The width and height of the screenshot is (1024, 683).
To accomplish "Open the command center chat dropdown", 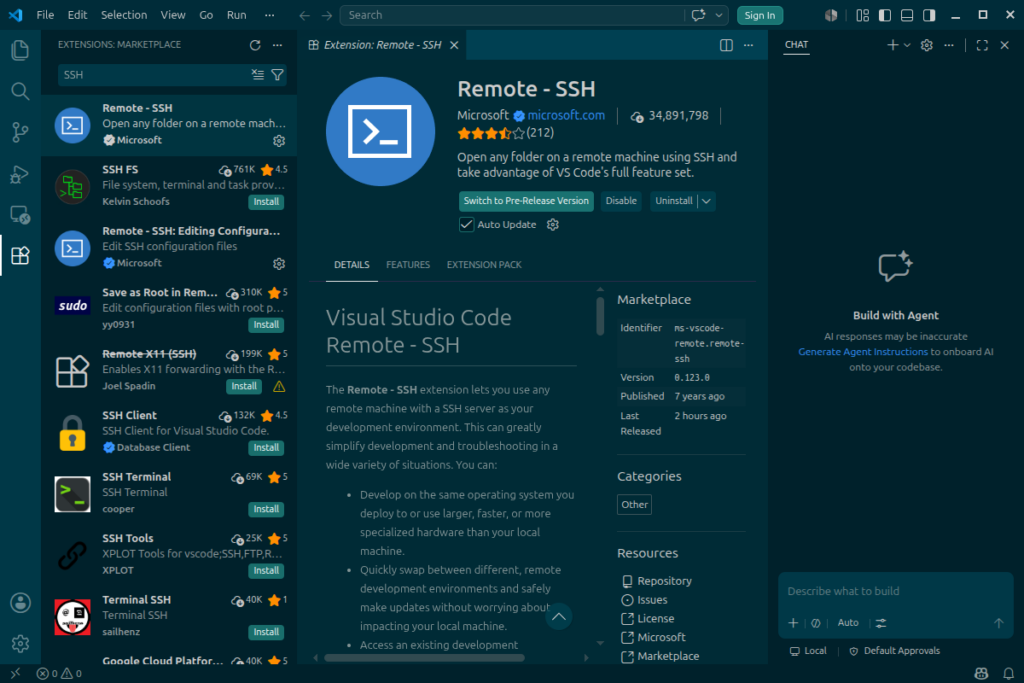I will coord(719,15).
